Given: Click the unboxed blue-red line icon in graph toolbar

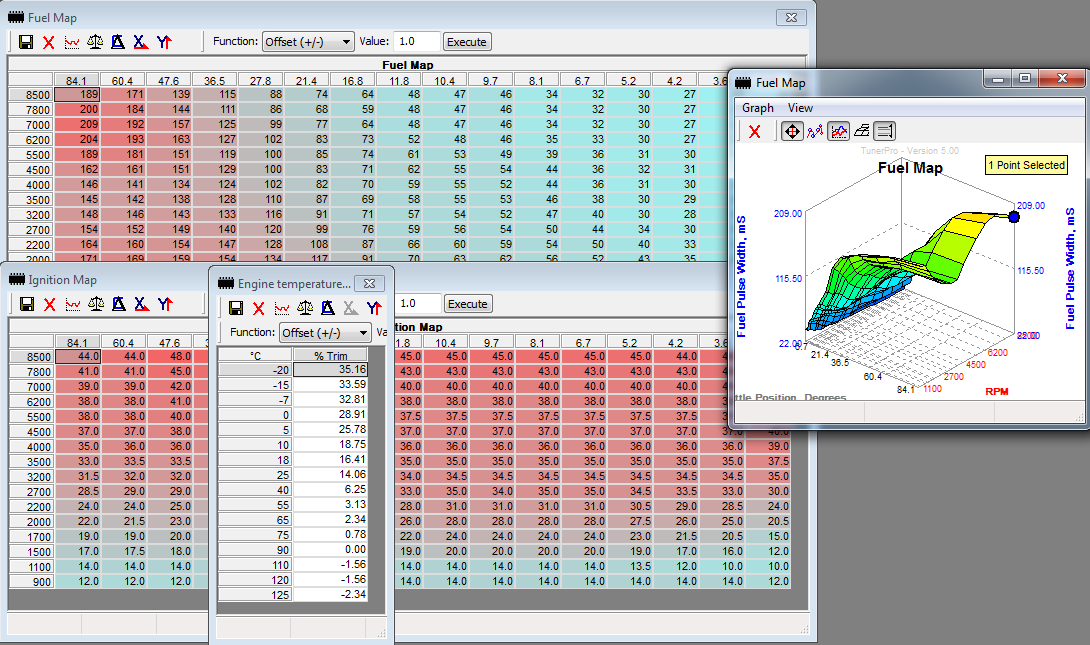Looking at the screenshot, I should pyautogui.click(x=814, y=131).
